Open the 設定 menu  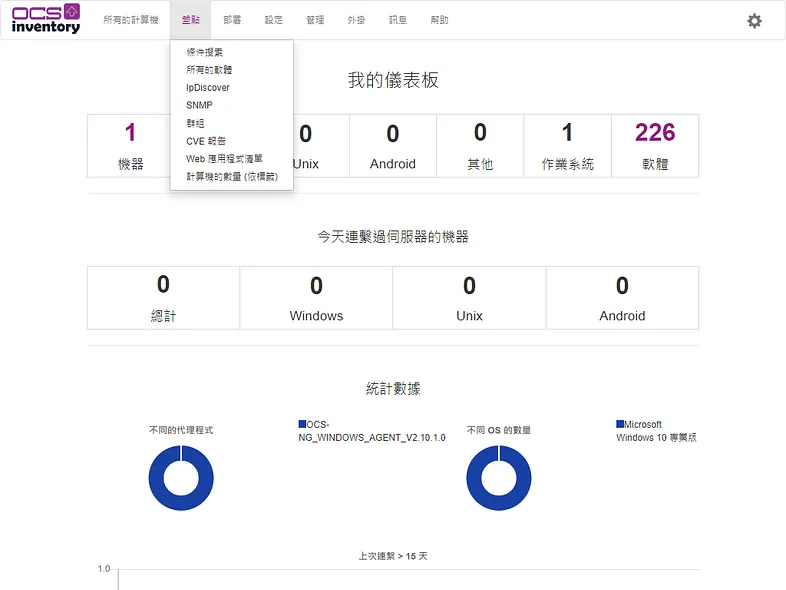[274, 20]
